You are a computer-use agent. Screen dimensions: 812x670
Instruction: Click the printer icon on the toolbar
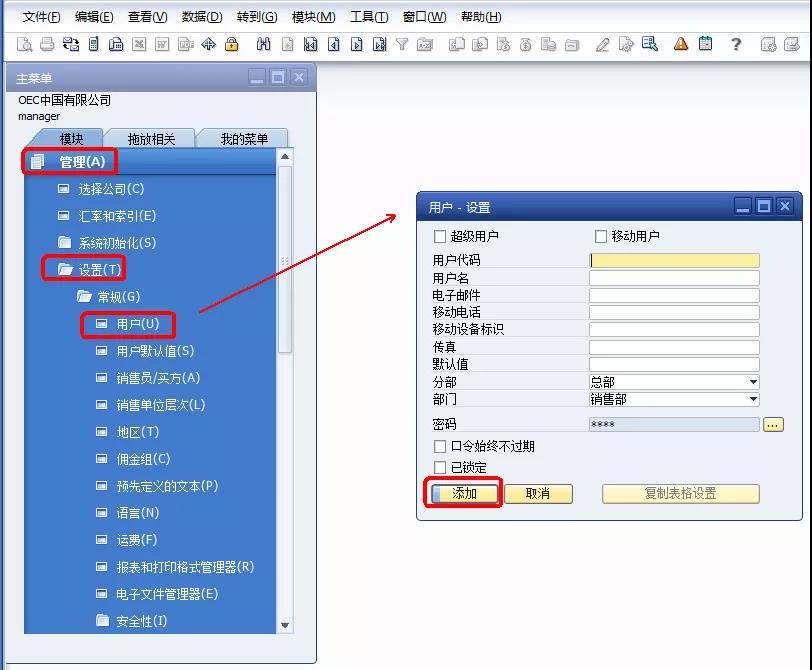[46, 44]
